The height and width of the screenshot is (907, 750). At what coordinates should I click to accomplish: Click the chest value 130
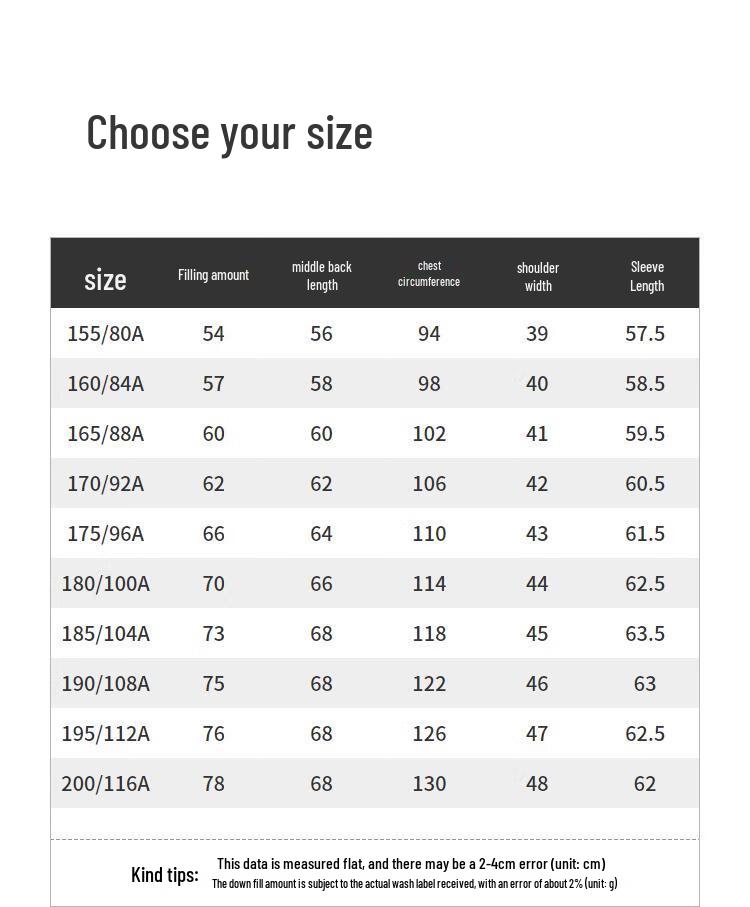click(x=429, y=783)
